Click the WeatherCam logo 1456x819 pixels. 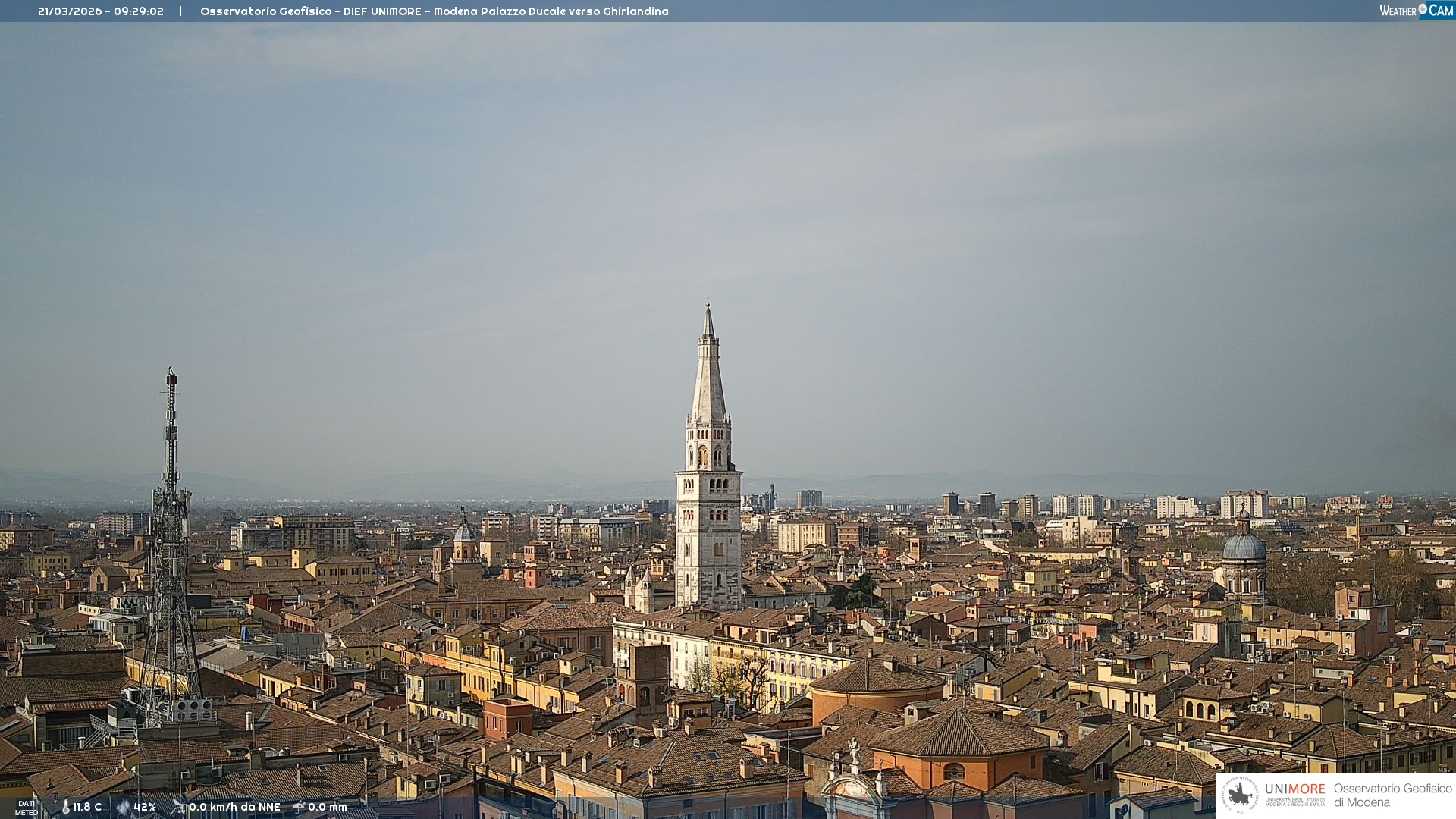1416,11
